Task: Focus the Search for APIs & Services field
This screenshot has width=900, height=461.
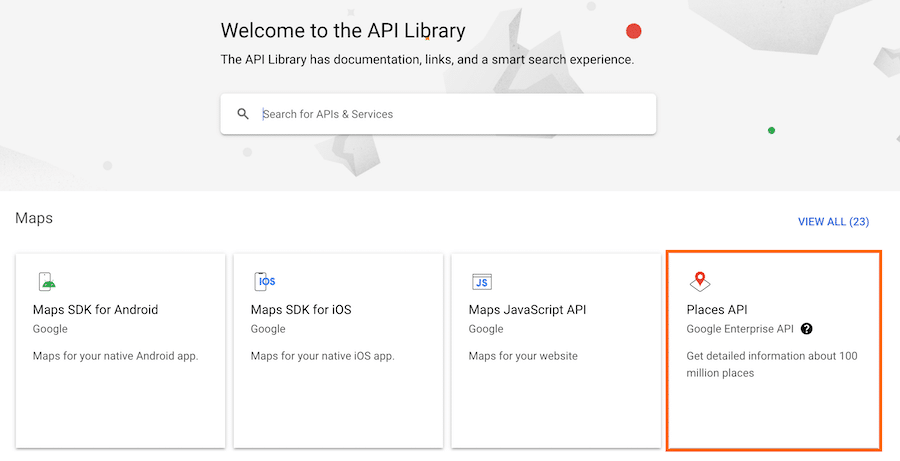Action: 450,114
